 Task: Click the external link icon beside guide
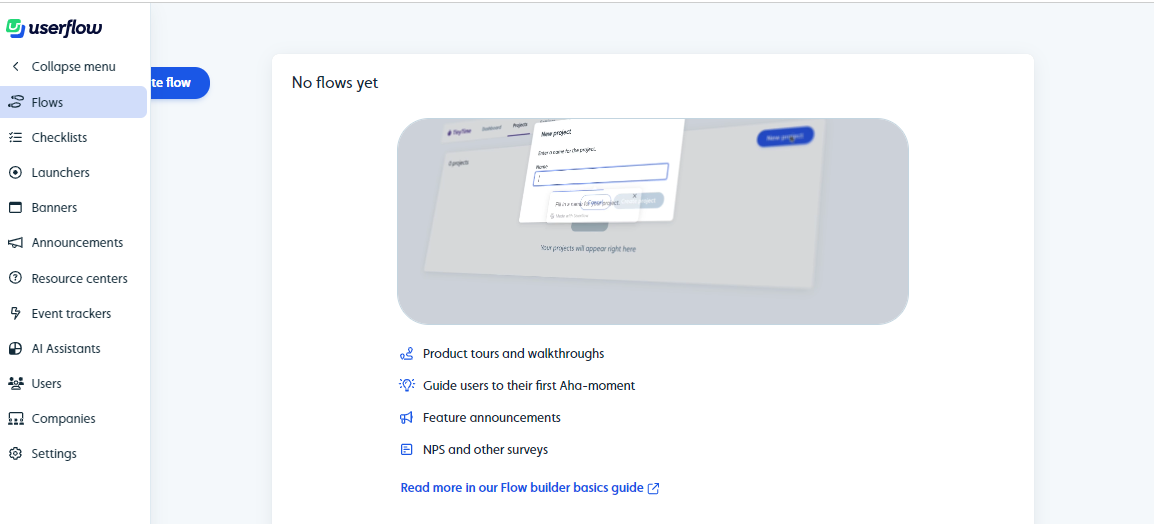tap(653, 488)
